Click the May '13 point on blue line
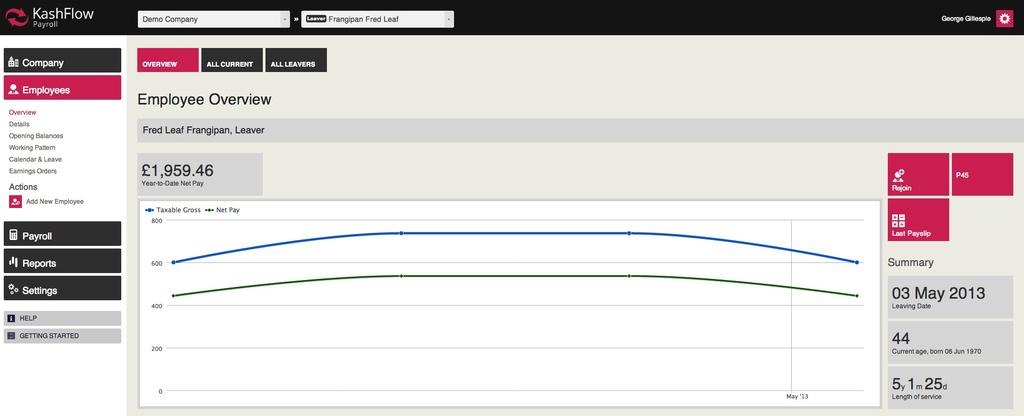Screen dimensions: 1024x416 [x=856, y=262]
